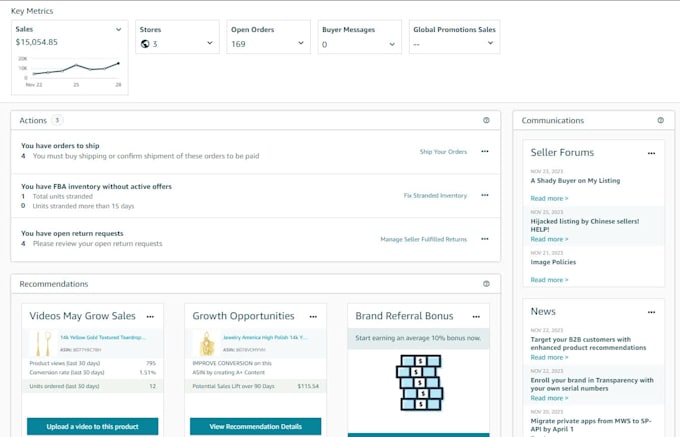This screenshot has height=437, width=680.
Task: Open Growth Opportunities options menu
Action: pos(313,316)
